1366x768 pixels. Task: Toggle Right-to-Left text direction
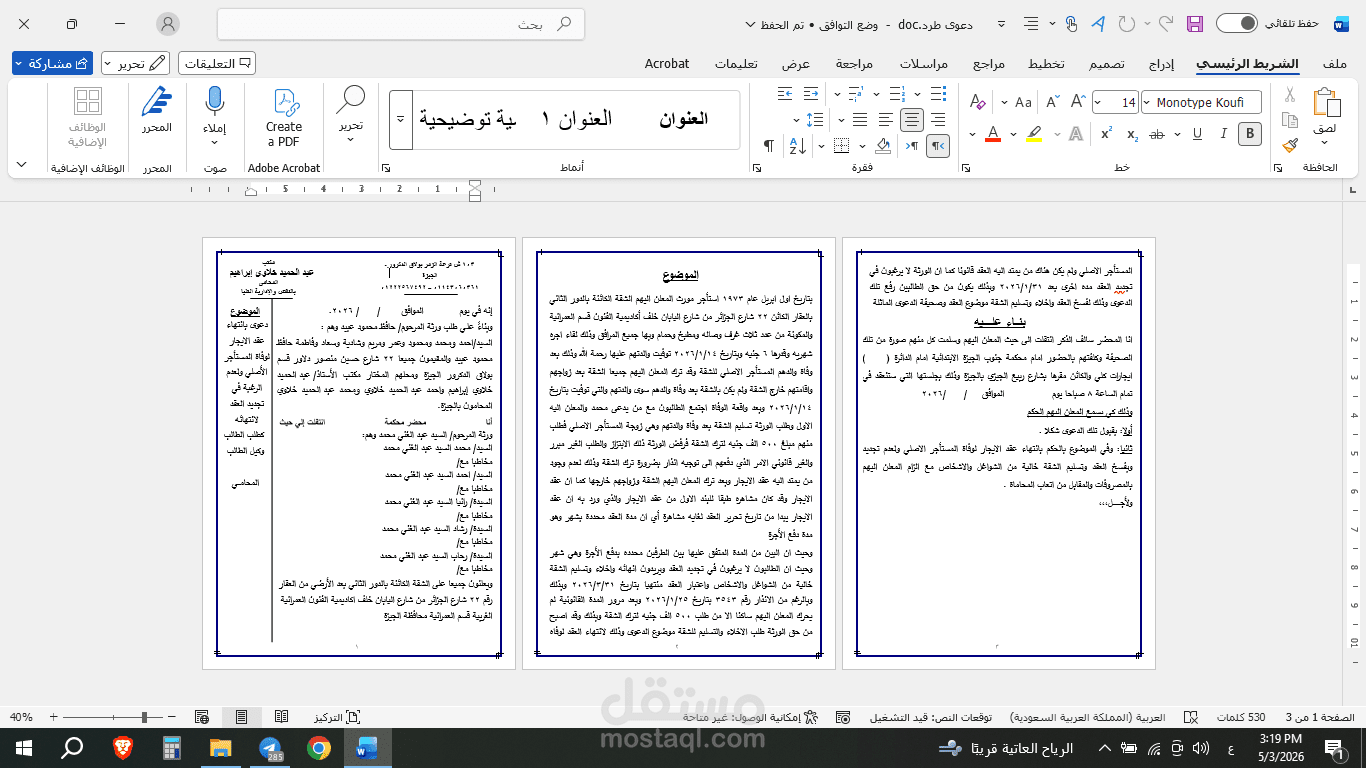pos(937,146)
